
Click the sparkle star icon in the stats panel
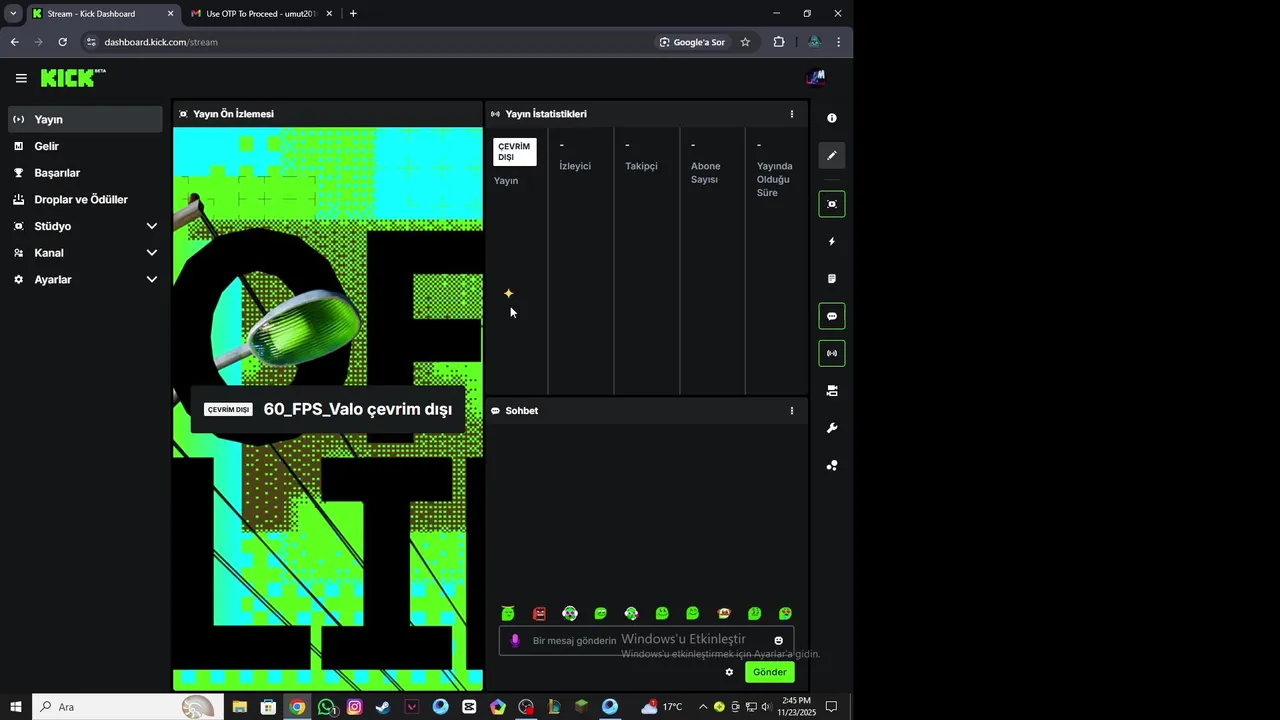tap(508, 293)
